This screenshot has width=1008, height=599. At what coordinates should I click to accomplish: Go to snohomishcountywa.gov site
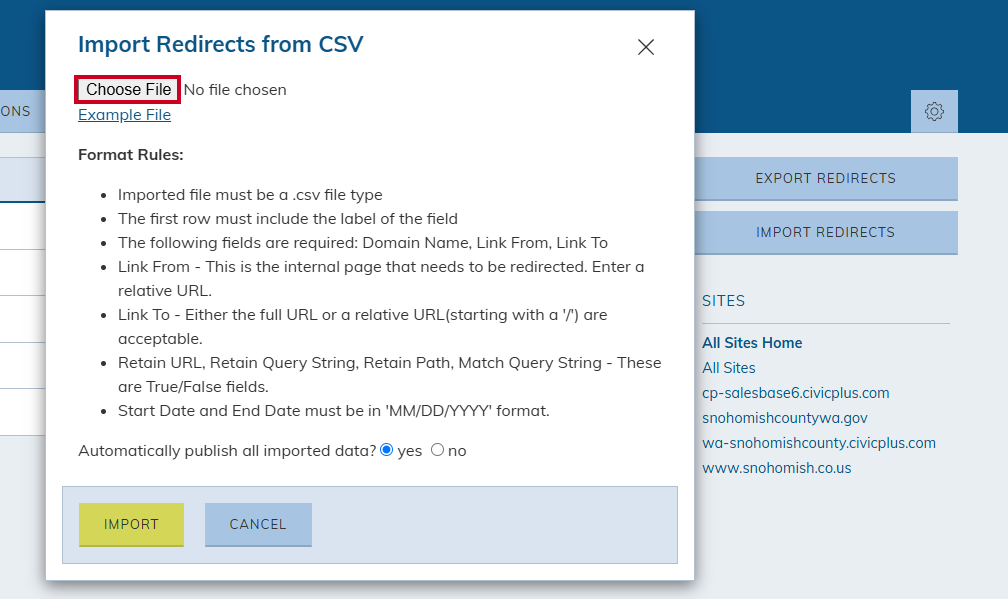pyautogui.click(x=784, y=418)
